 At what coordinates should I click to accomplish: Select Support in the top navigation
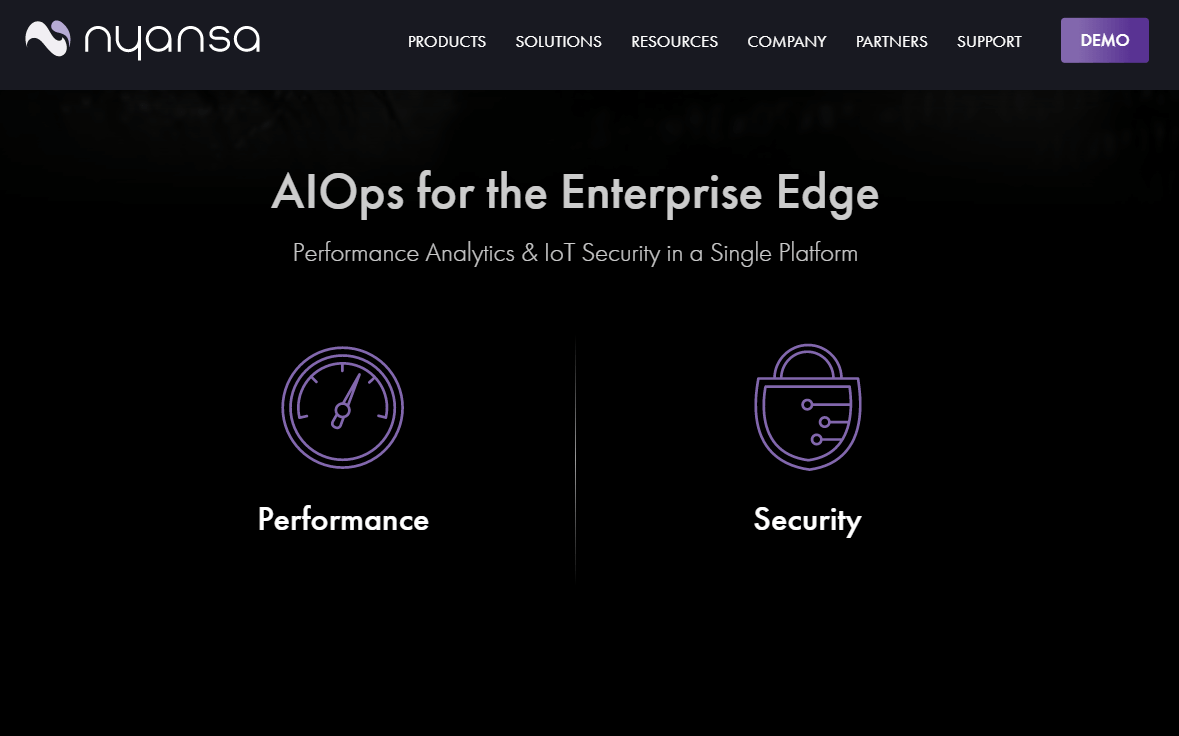(989, 42)
